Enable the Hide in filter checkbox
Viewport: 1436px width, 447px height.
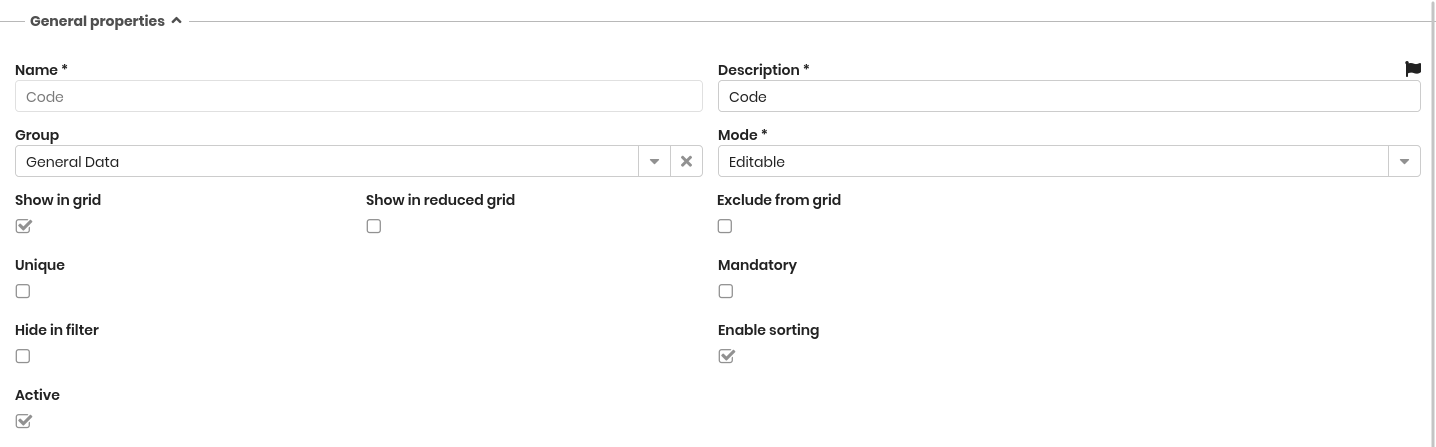click(x=23, y=356)
